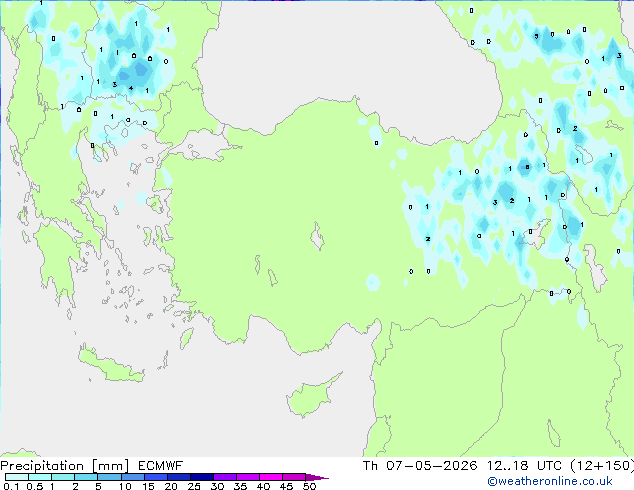Click the '(12+150)' forecast offset text

coord(602,465)
